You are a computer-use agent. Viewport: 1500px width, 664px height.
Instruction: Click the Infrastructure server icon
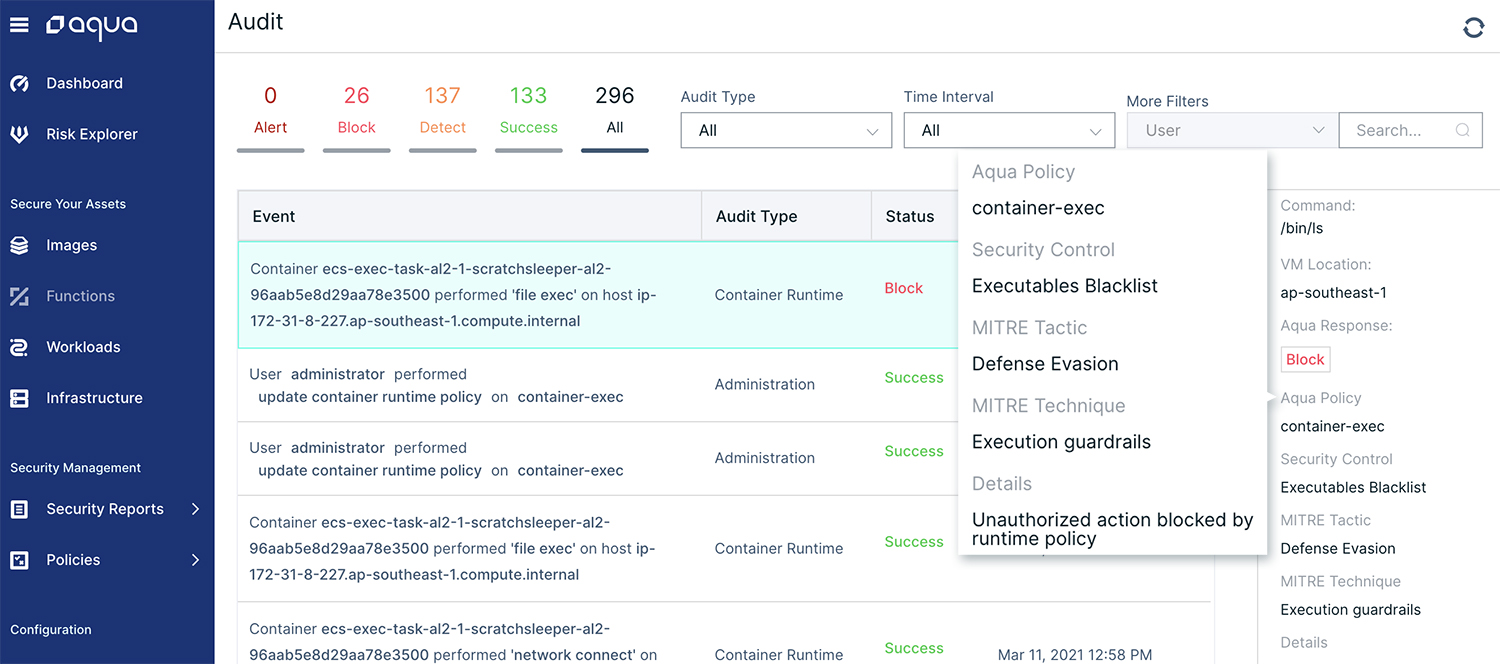coord(19,398)
